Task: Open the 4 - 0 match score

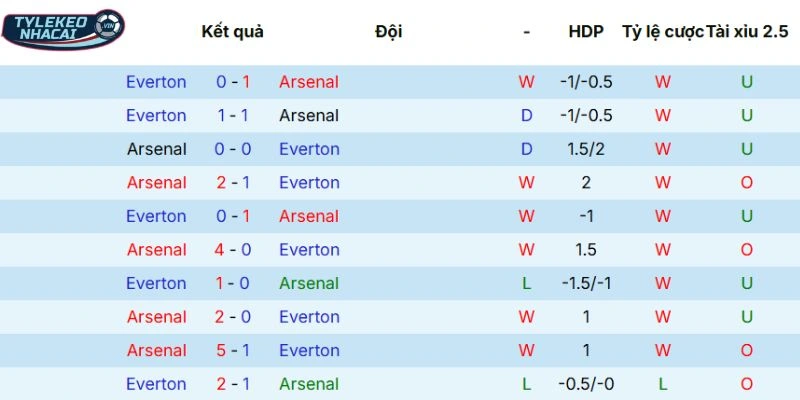Action: pyautogui.click(x=233, y=250)
